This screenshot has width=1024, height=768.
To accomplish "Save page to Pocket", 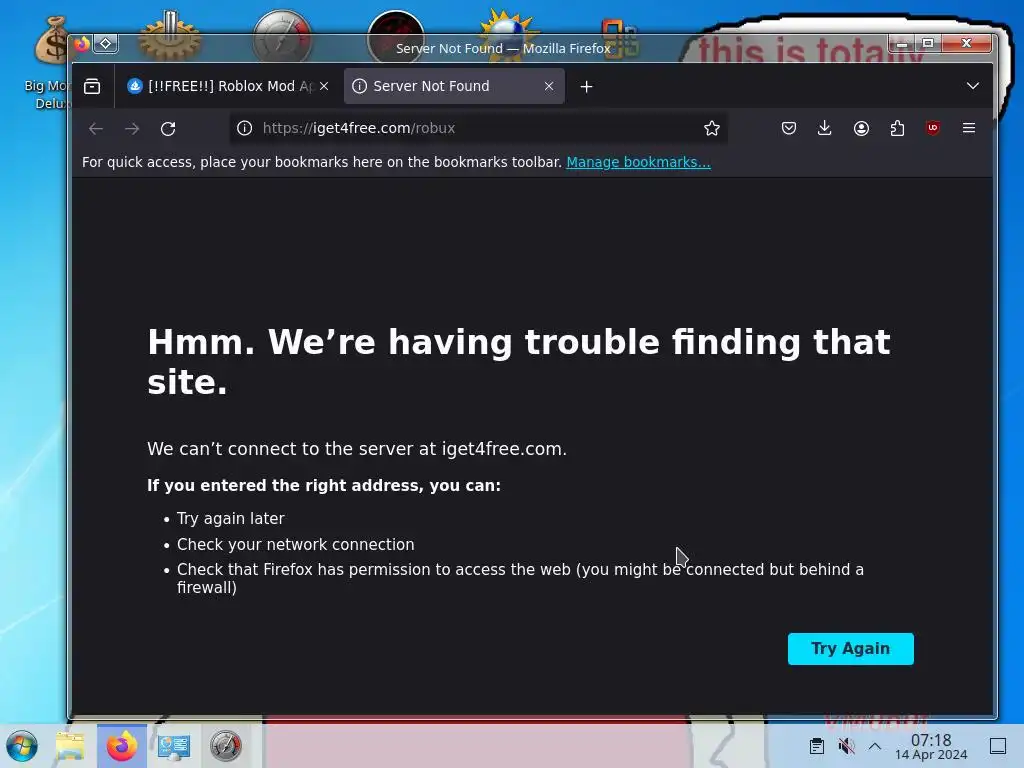I will tap(789, 129).
